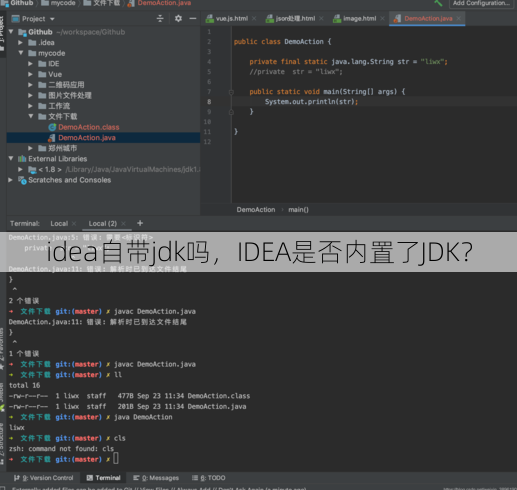517x490 pixels.
Task: Expand the 郑州城市 folder
Action: (x=30, y=148)
